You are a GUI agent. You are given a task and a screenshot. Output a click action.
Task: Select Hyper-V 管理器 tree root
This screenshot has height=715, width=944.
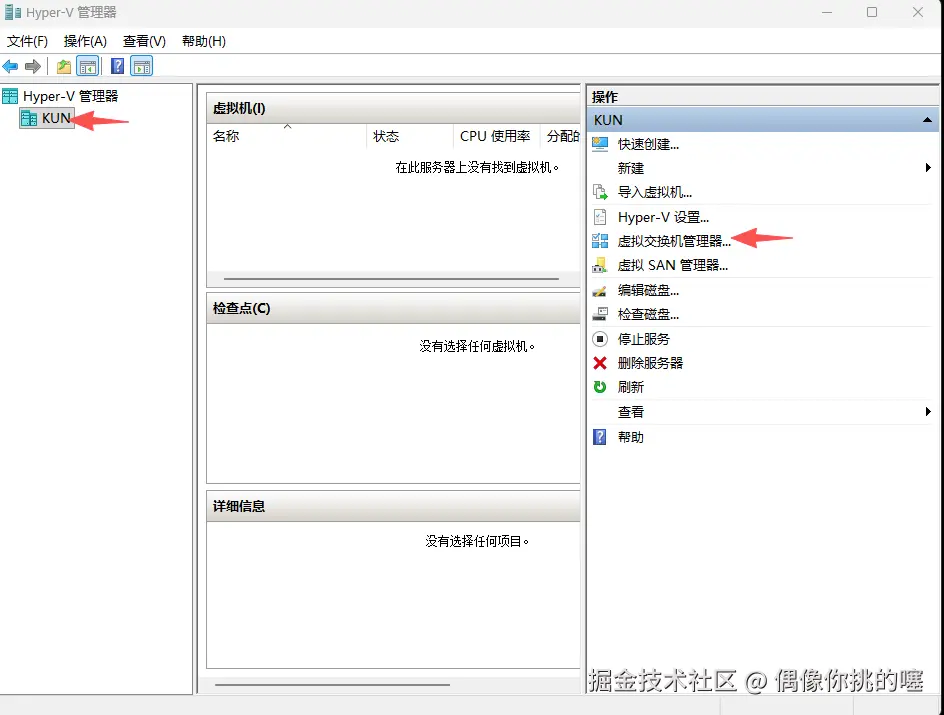(70, 96)
